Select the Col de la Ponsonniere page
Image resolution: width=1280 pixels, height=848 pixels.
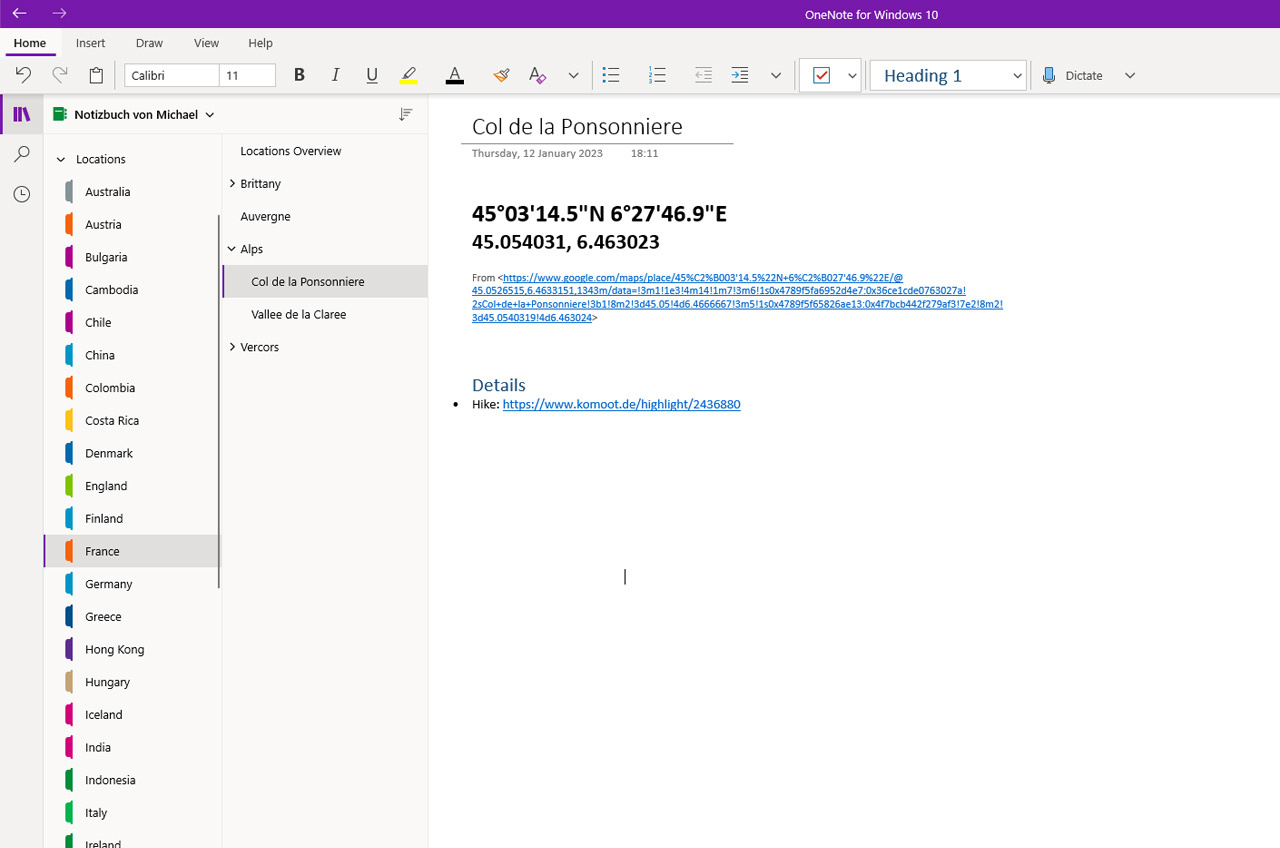(x=325, y=282)
